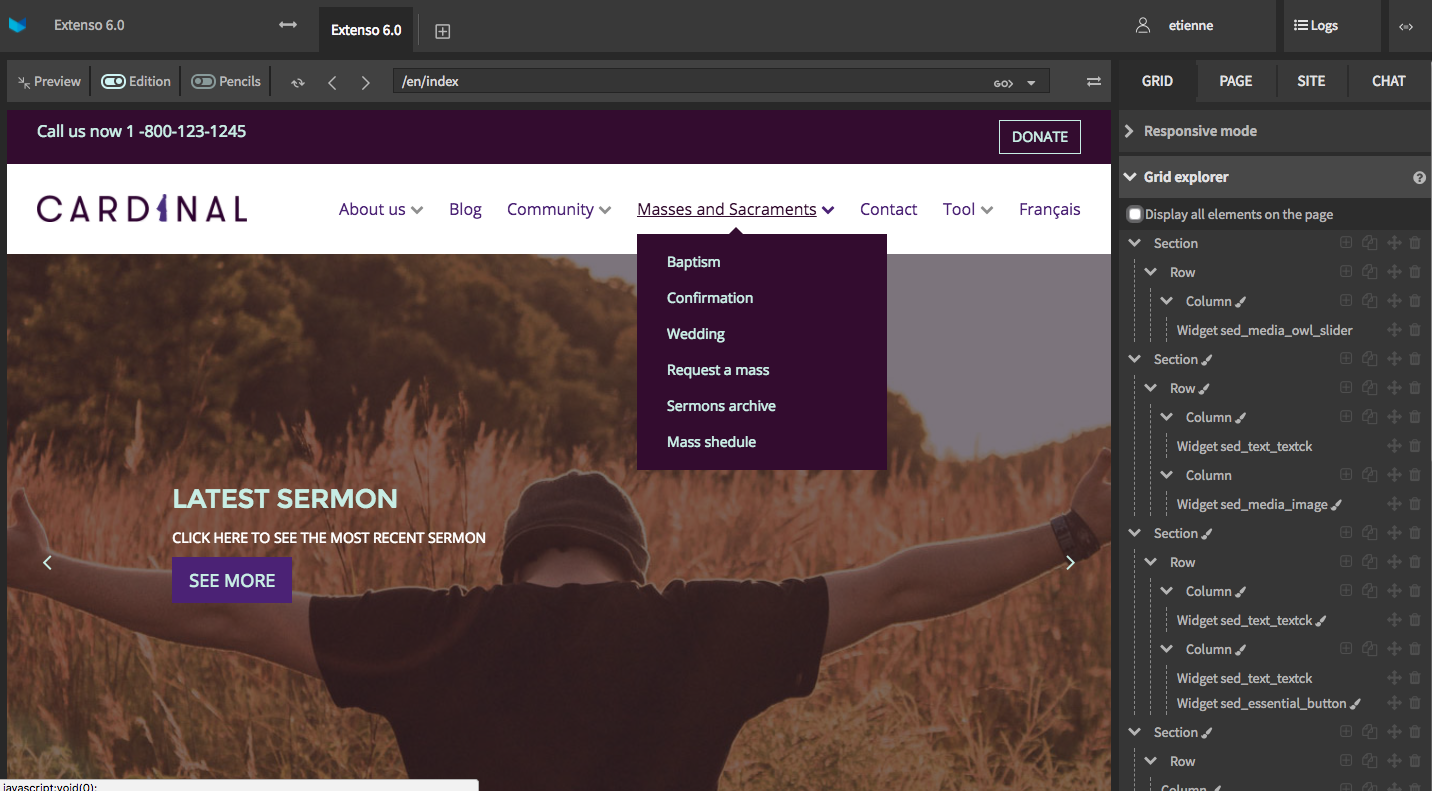
Task: Select Wedding from the submenu
Action: [696, 334]
